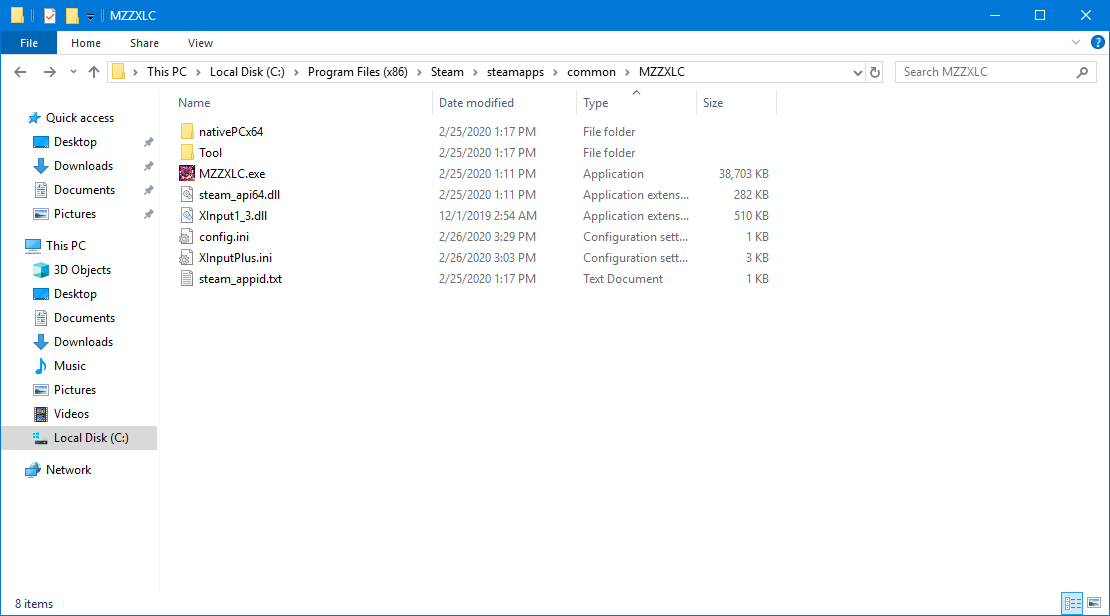Click the MZZXLC.exe application icon
The height and width of the screenshot is (616, 1110).
(187, 174)
